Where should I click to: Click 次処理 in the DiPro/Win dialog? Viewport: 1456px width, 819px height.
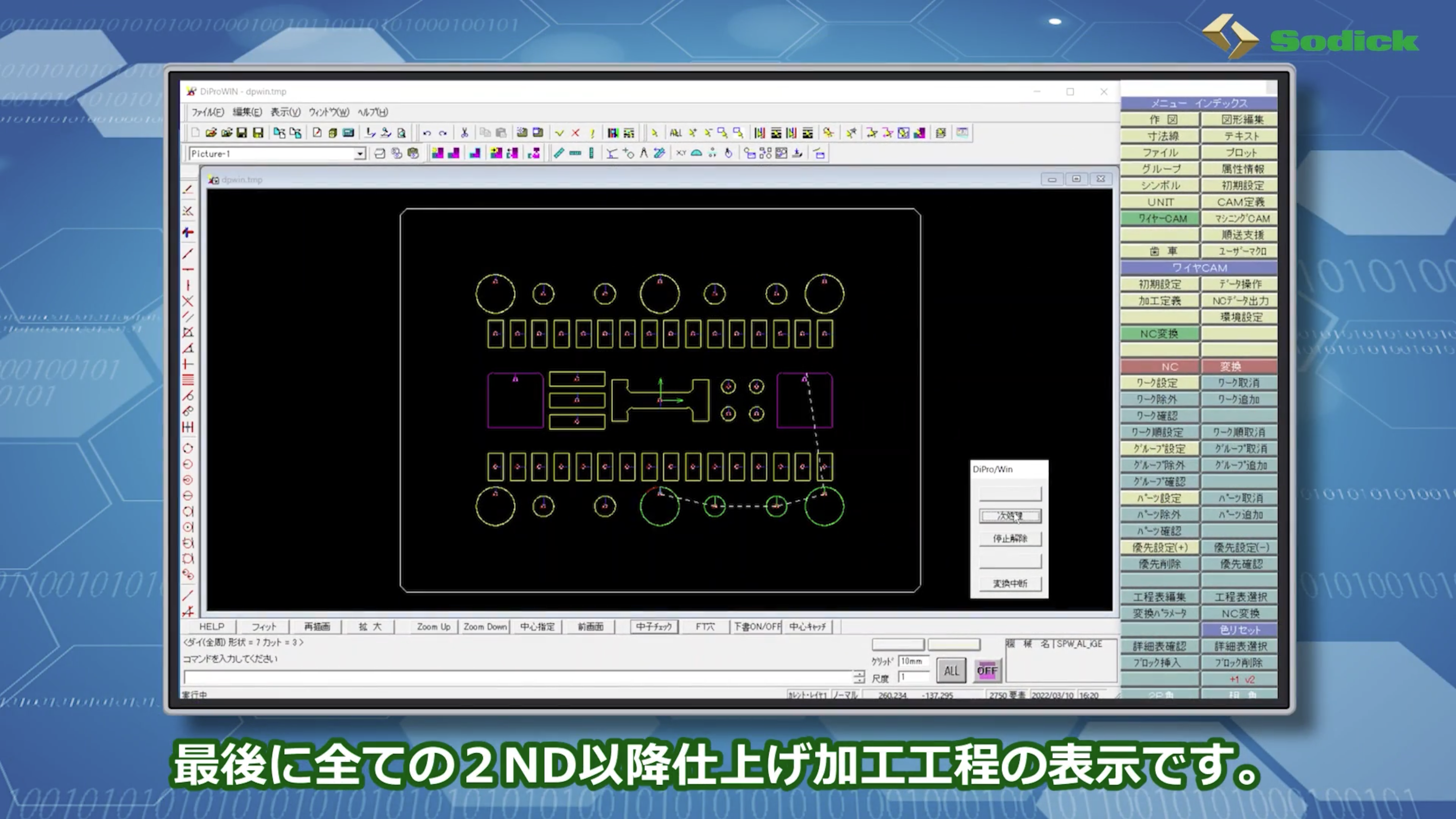[1010, 516]
